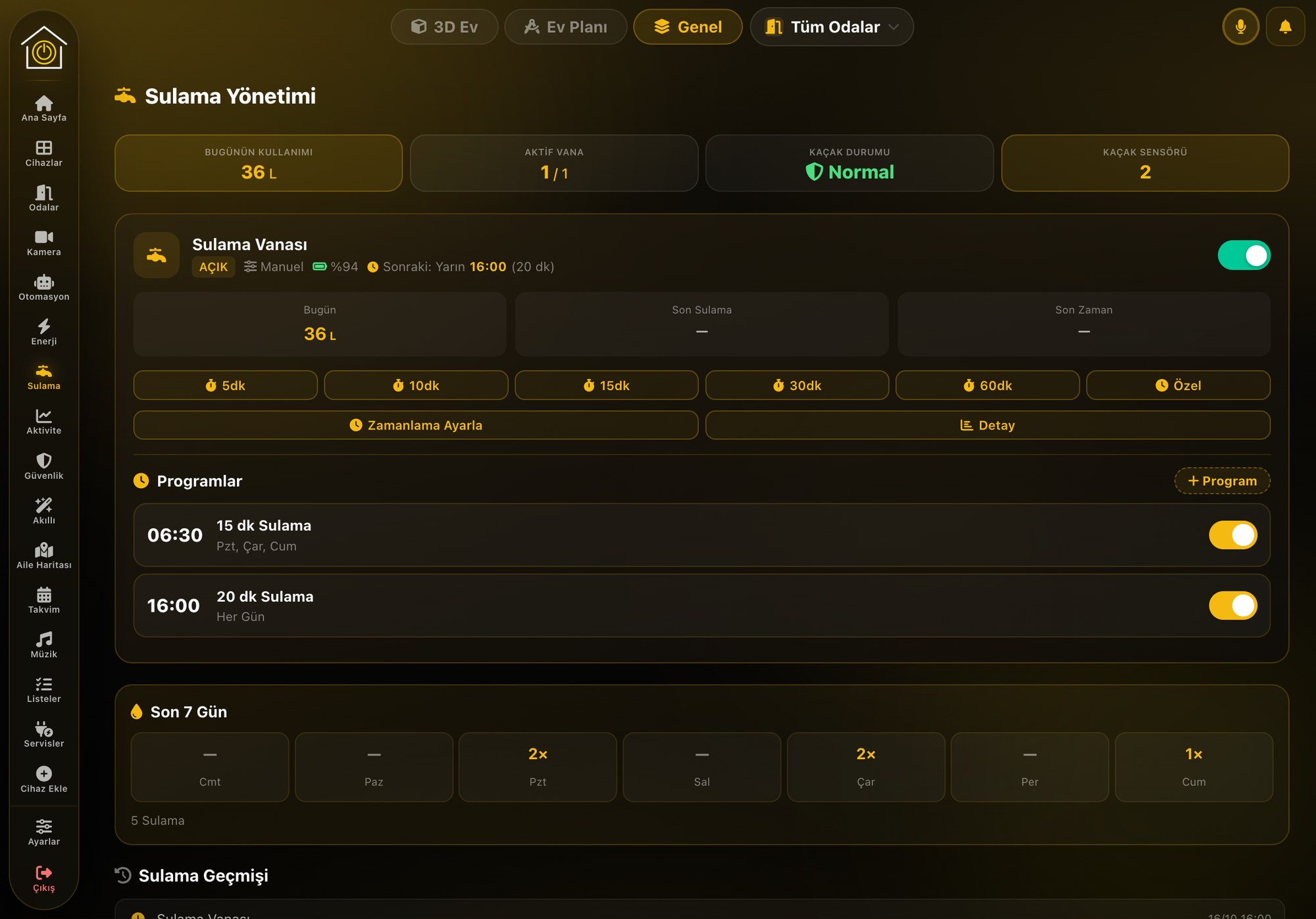Open Ana Sayfa in the sidebar

(x=43, y=109)
